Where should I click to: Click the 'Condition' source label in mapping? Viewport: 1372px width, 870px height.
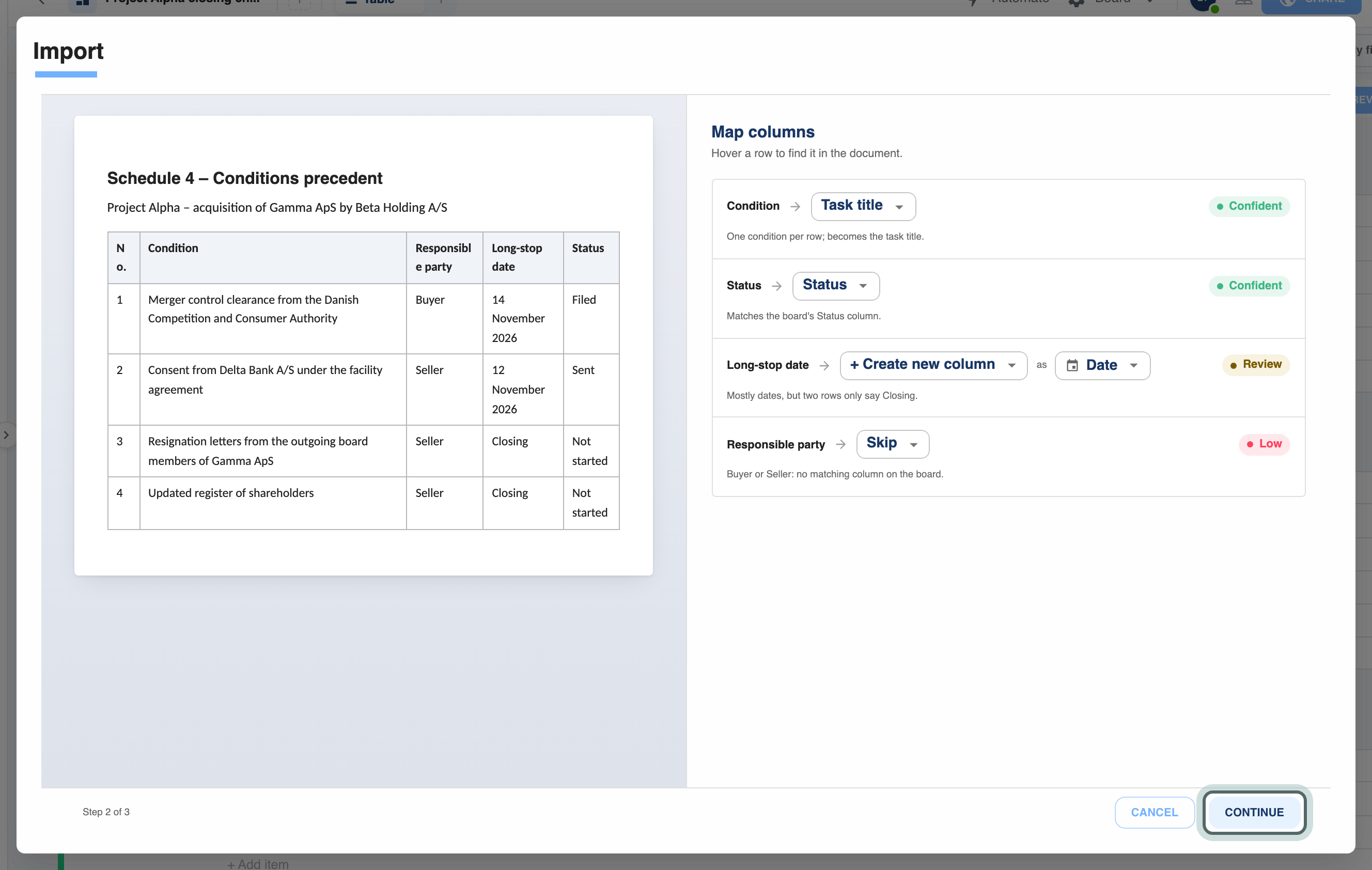click(753, 206)
